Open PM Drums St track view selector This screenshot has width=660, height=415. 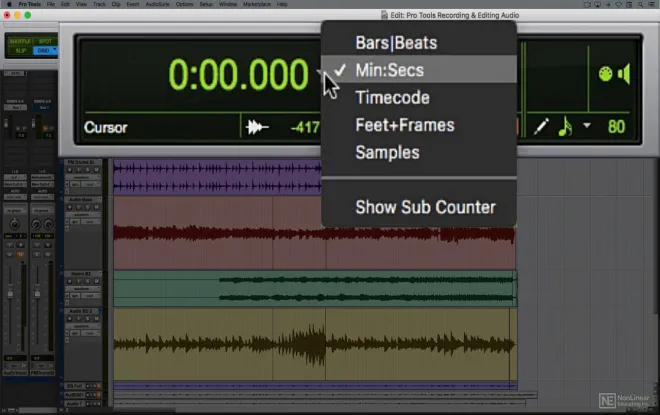click(x=82, y=177)
